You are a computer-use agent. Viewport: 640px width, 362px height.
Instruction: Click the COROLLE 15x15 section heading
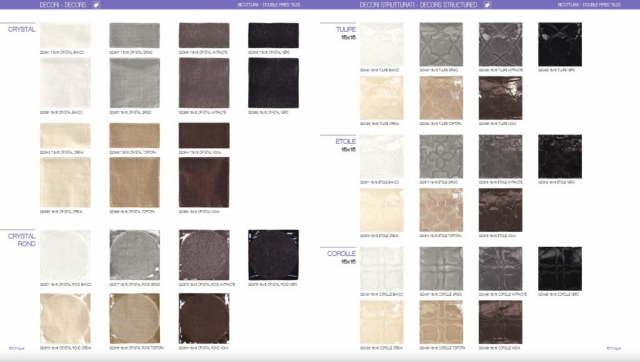point(341,258)
